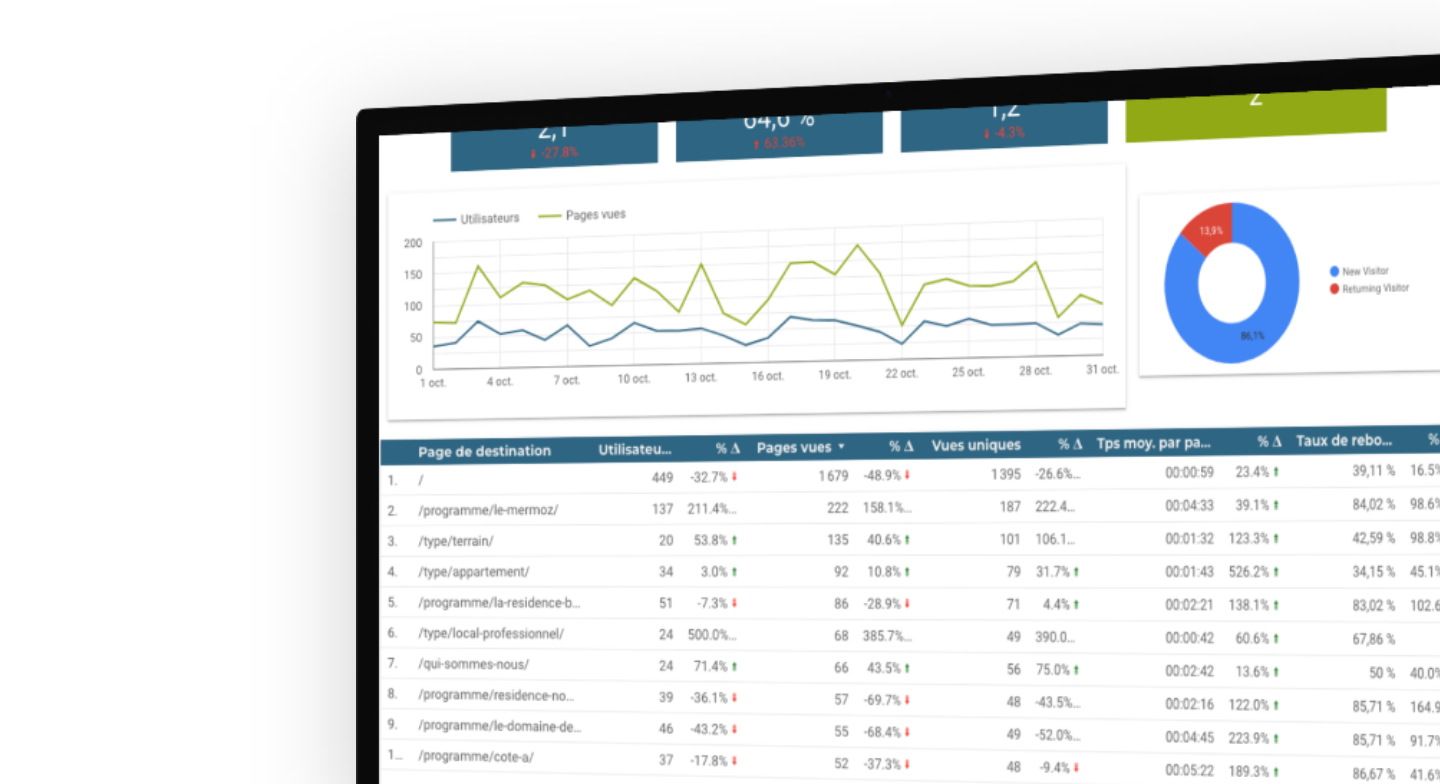Click the red down arrow beside -7.3%
1440x784 pixels.
click(735, 604)
